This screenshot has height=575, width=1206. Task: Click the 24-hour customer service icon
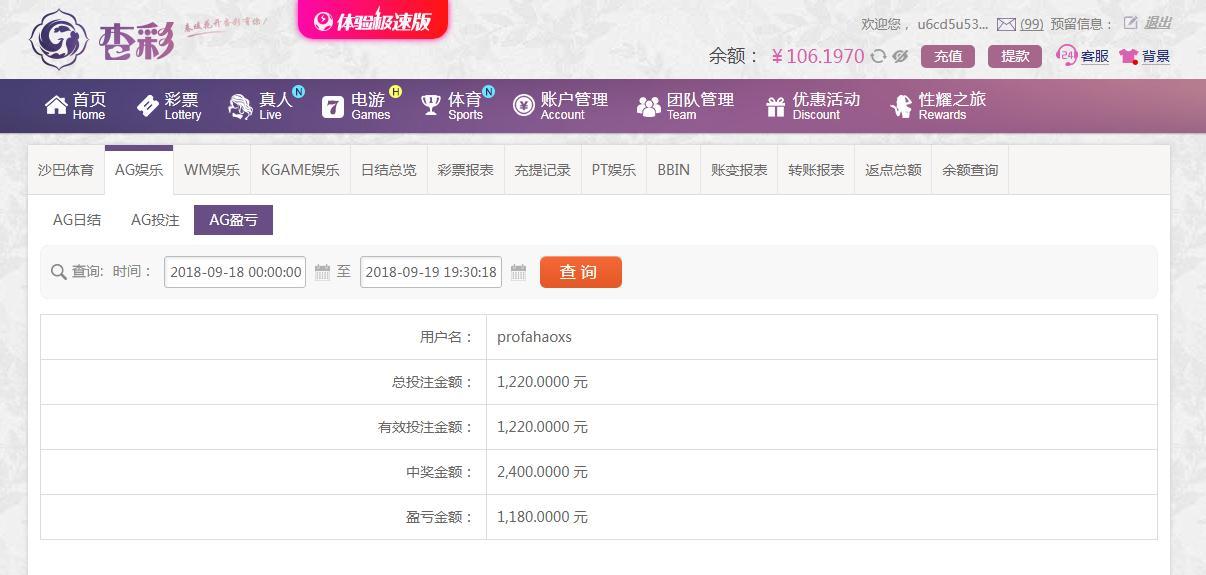pos(1067,55)
